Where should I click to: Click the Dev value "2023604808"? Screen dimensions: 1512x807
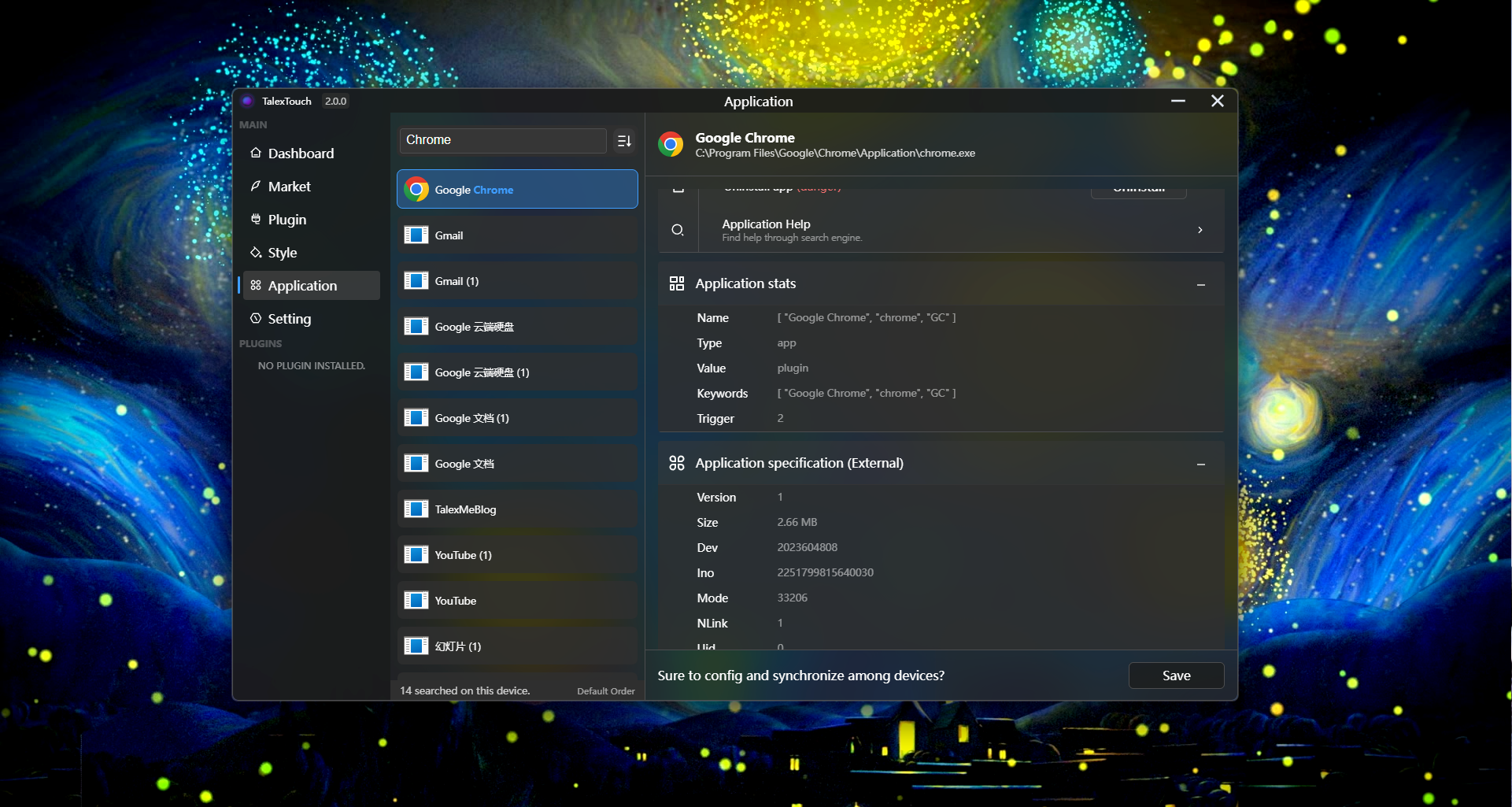(x=808, y=548)
